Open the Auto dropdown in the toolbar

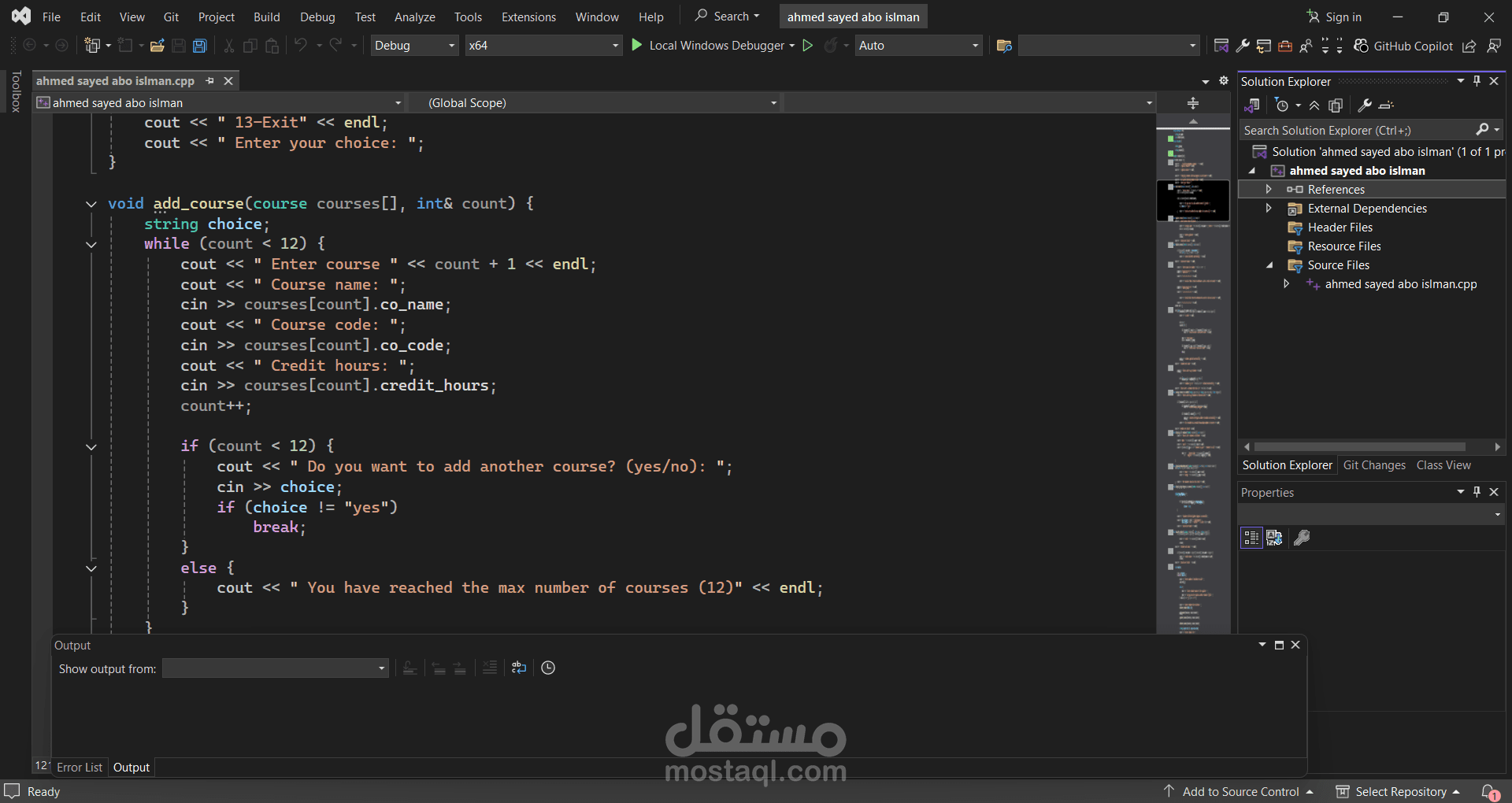pyautogui.click(x=919, y=46)
